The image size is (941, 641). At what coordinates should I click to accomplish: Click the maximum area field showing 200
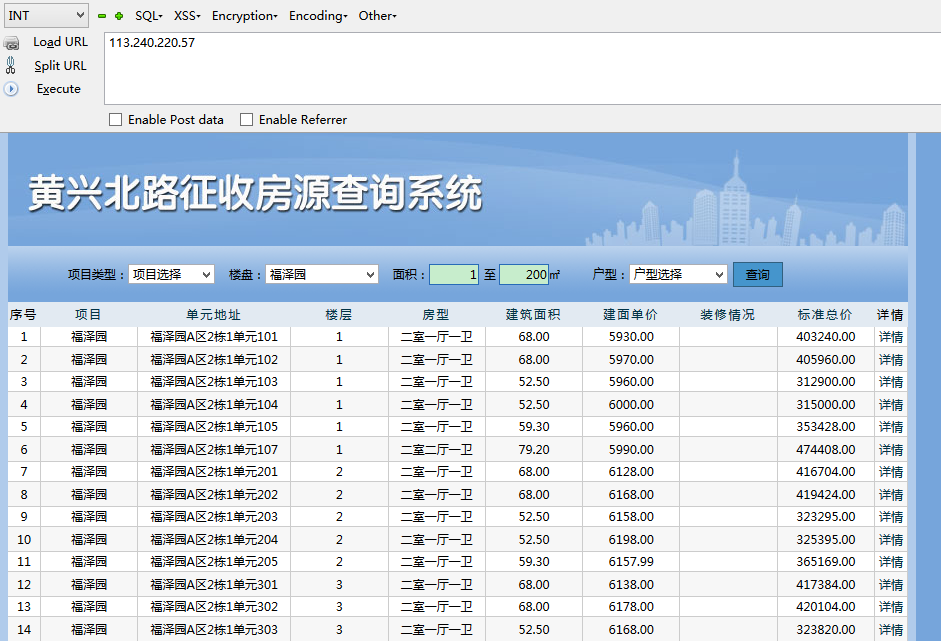(524, 274)
